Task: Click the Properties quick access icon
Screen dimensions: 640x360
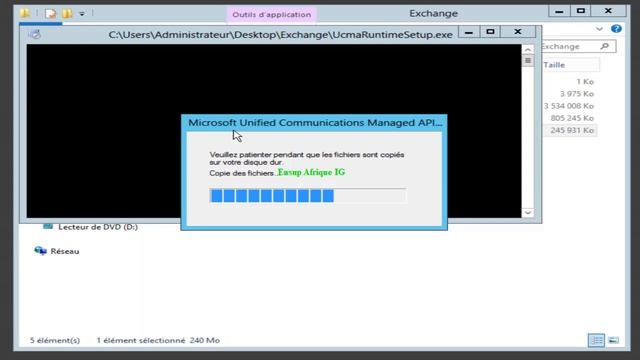Action: point(51,13)
